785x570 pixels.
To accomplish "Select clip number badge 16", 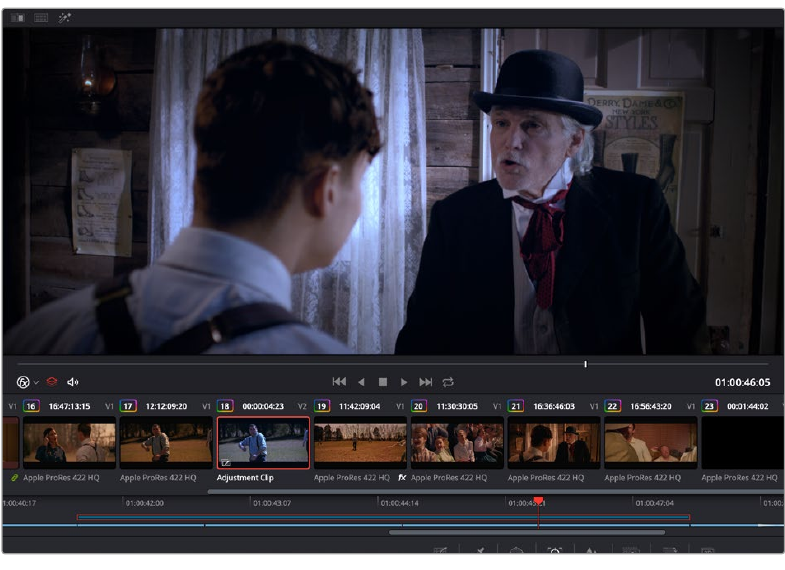I will (31, 406).
